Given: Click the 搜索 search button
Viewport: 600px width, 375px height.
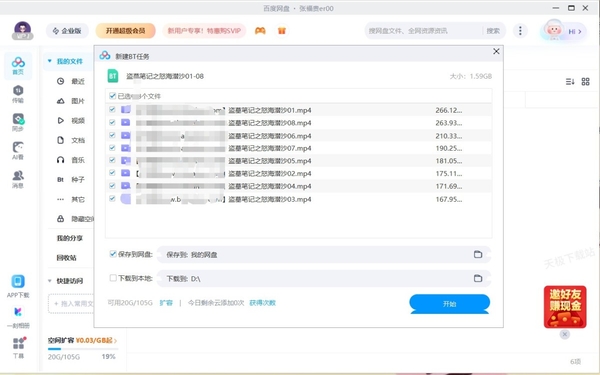Looking at the screenshot, I should pyautogui.click(x=493, y=31).
